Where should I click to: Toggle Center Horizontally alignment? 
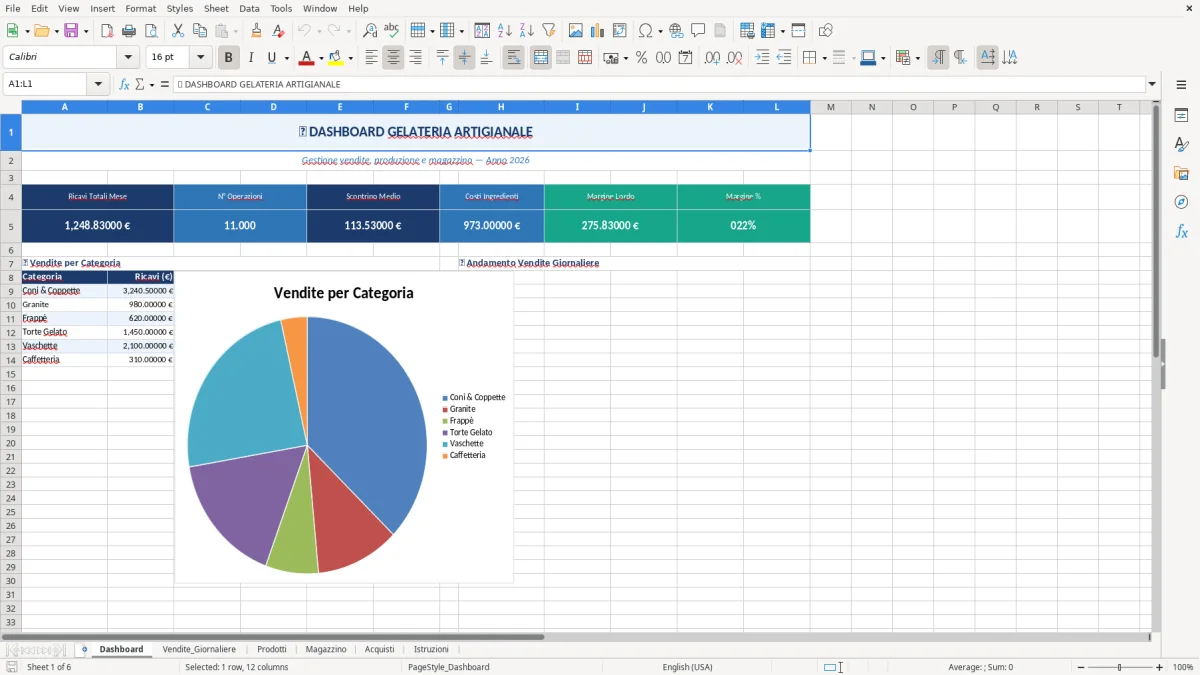pos(393,58)
